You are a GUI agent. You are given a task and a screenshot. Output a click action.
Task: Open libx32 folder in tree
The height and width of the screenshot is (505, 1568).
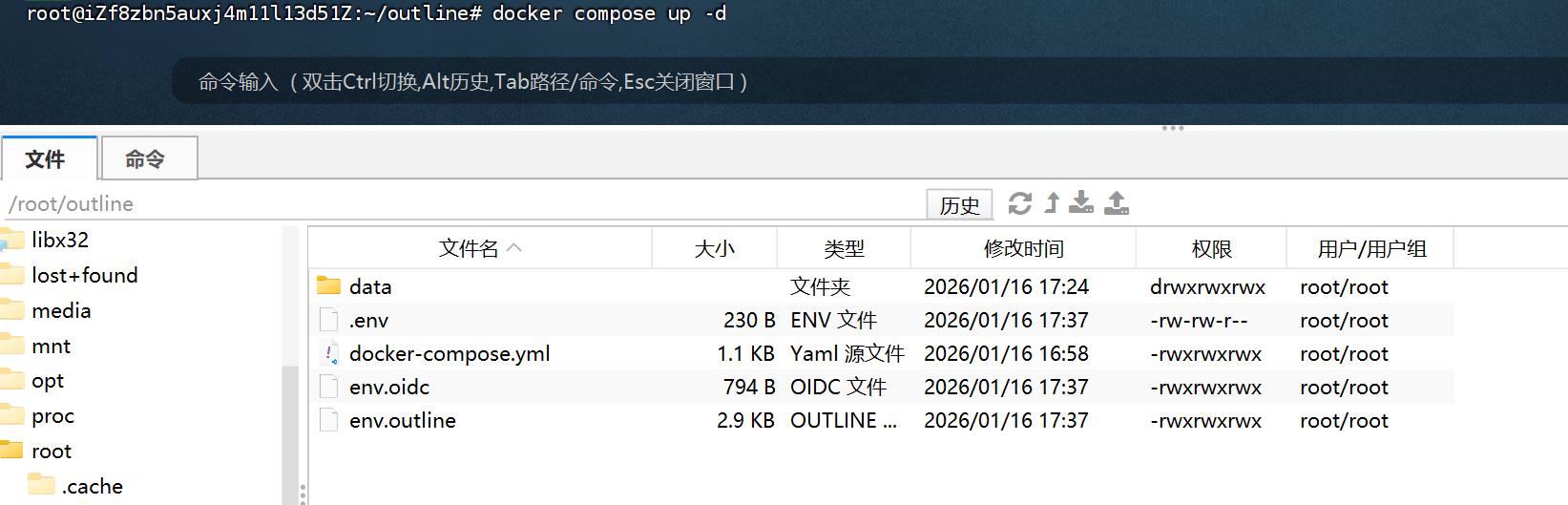coord(60,240)
